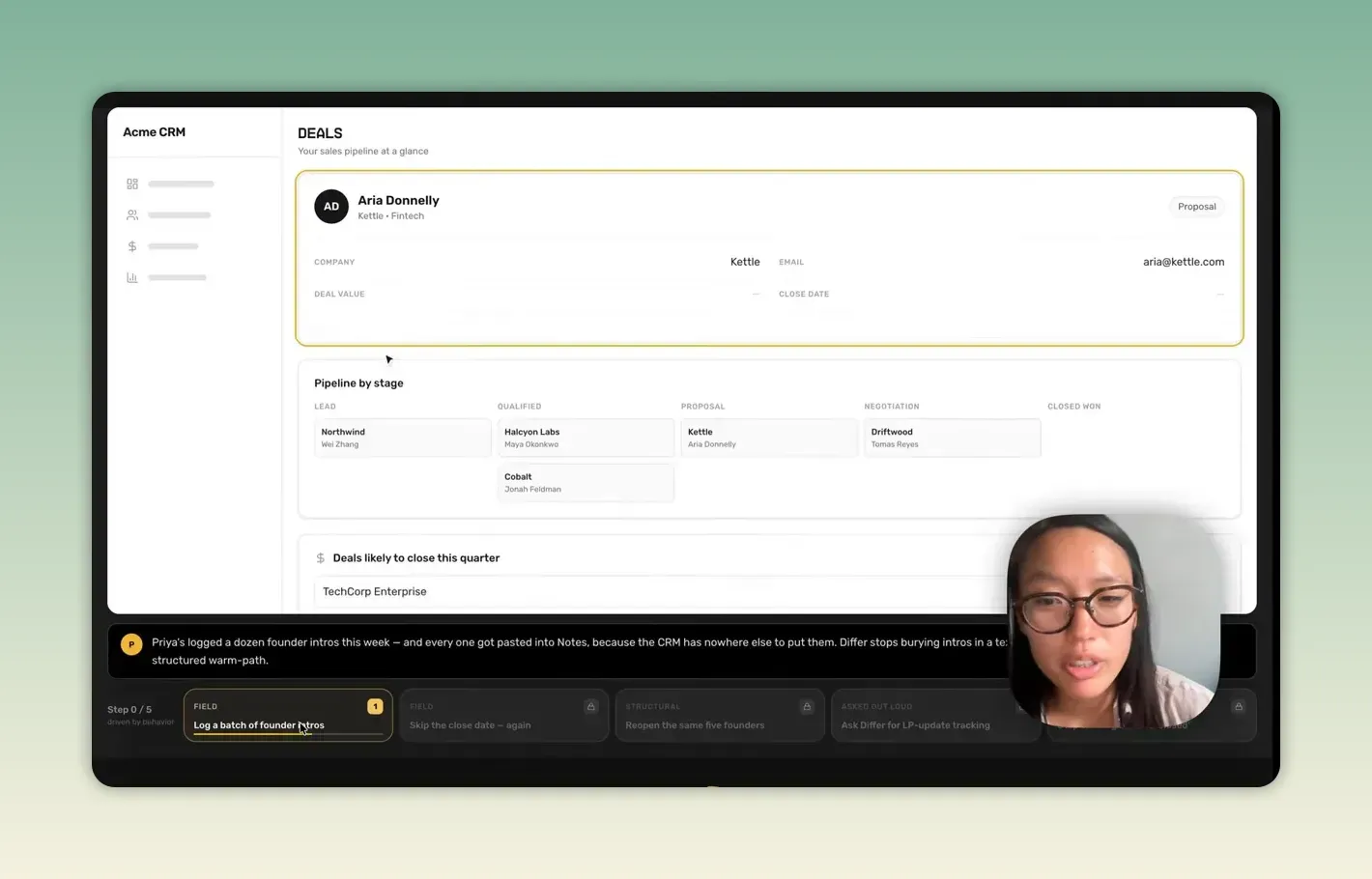
Task: Click the AD avatar for Aria Donnelly
Action: [331, 207]
